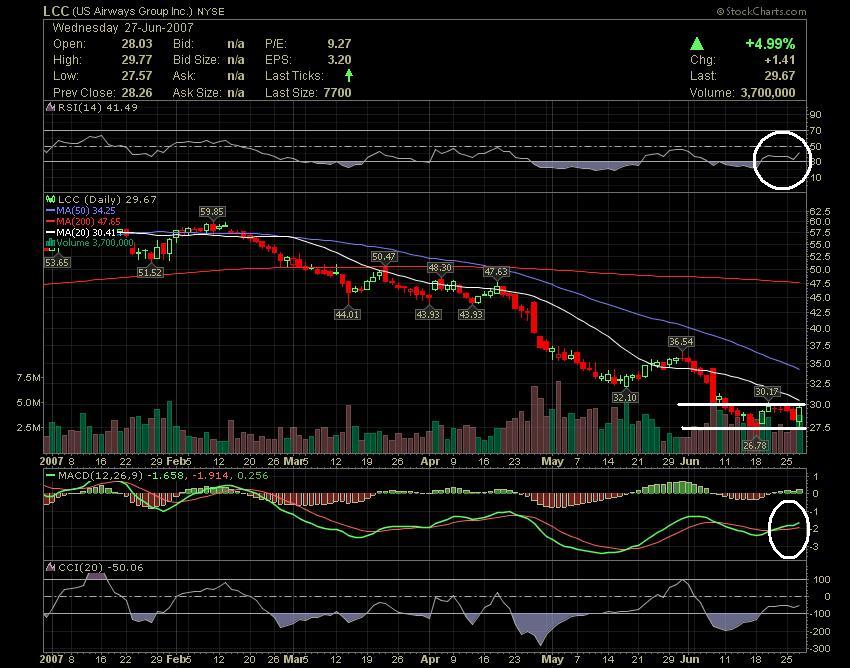This screenshot has height=668, width=850.
Task: Click the RSI(14) panel icon
Action: point(50,107)
